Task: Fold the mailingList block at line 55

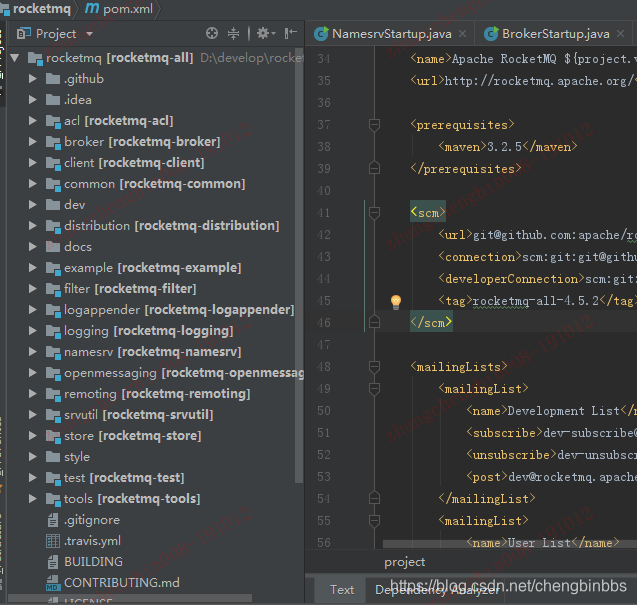Action: [x=374, y=521]
